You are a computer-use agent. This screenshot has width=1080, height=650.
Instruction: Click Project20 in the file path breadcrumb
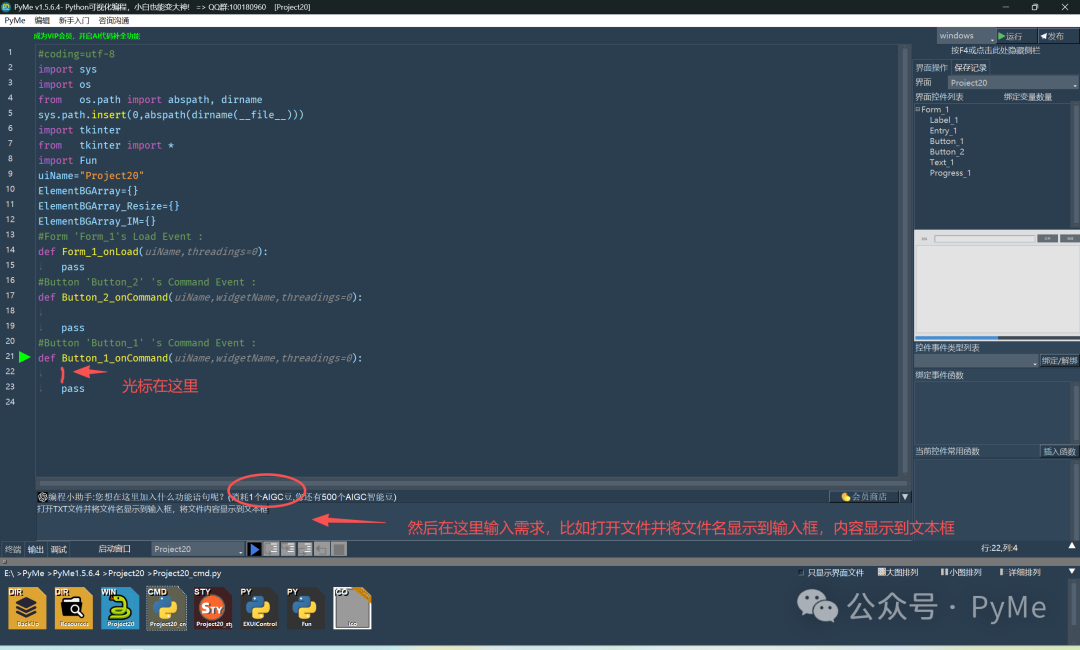(x=126, y=573)
